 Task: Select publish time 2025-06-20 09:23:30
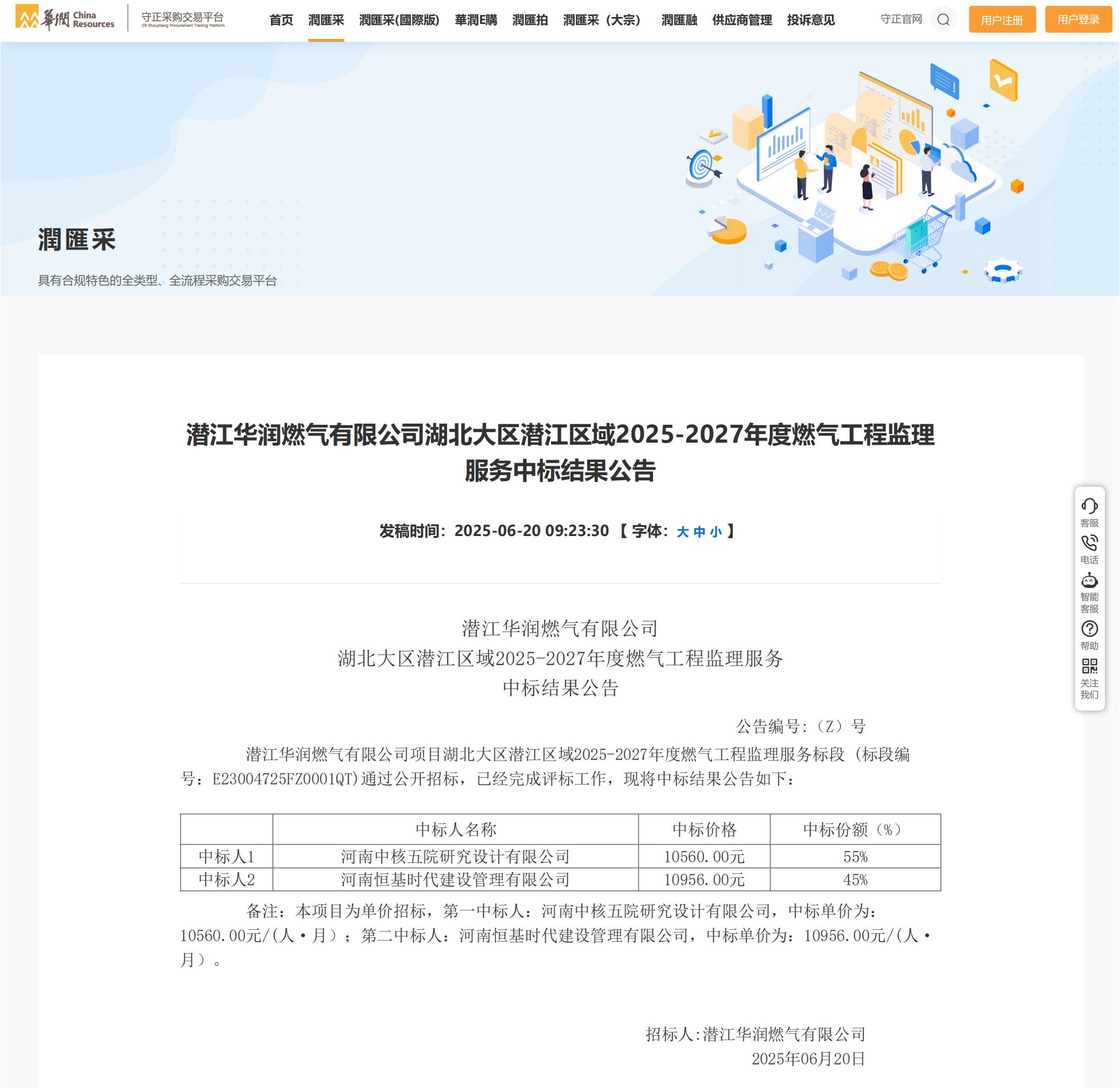pyautogui.click(x=531, y=531)
